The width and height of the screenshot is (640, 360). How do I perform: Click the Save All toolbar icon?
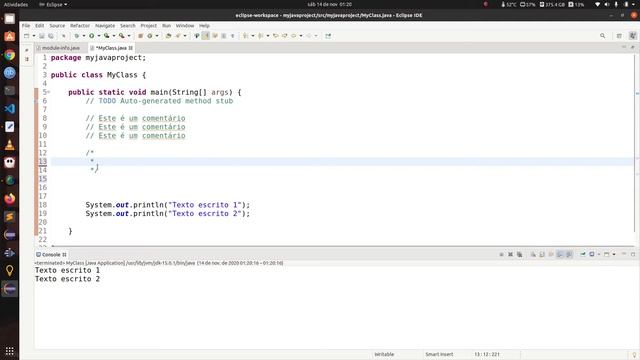point(51,36)
